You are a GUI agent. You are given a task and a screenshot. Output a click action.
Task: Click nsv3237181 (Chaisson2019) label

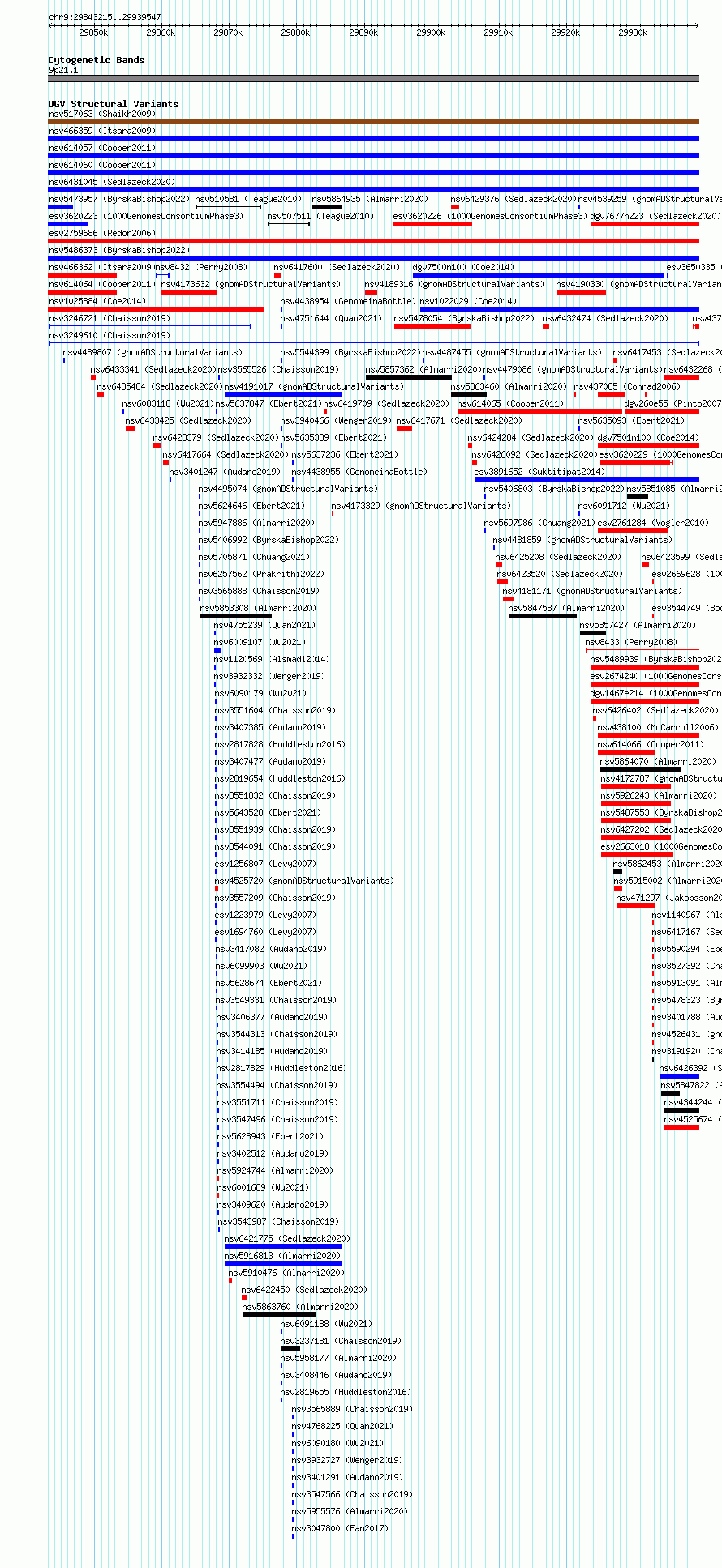point(342,1341)
